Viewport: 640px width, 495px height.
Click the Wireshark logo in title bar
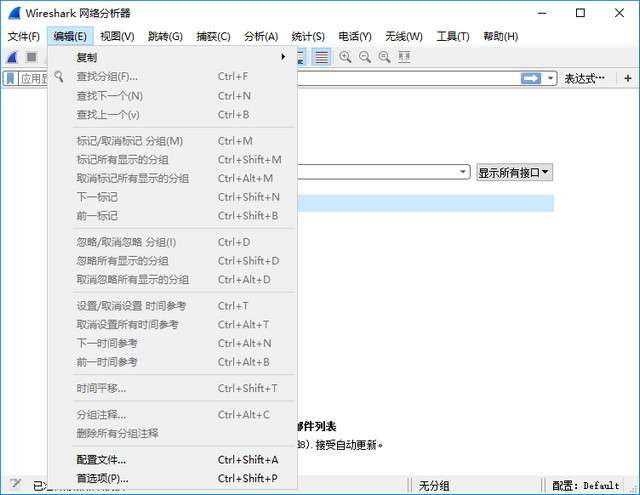[x=14, y=13]
